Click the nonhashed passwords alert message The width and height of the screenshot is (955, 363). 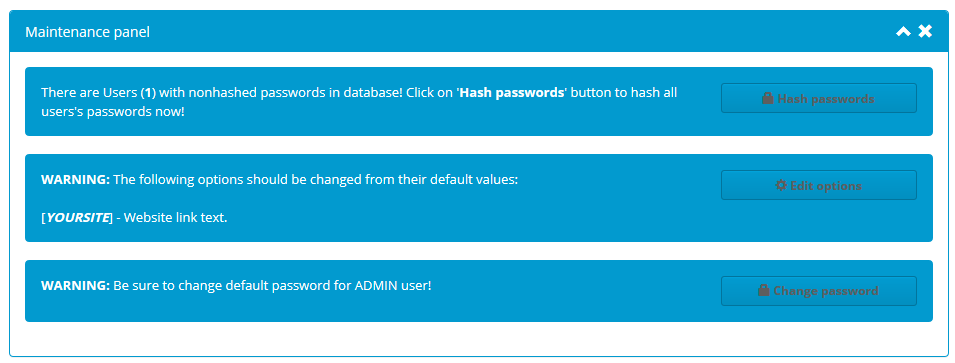pos(359,102)
